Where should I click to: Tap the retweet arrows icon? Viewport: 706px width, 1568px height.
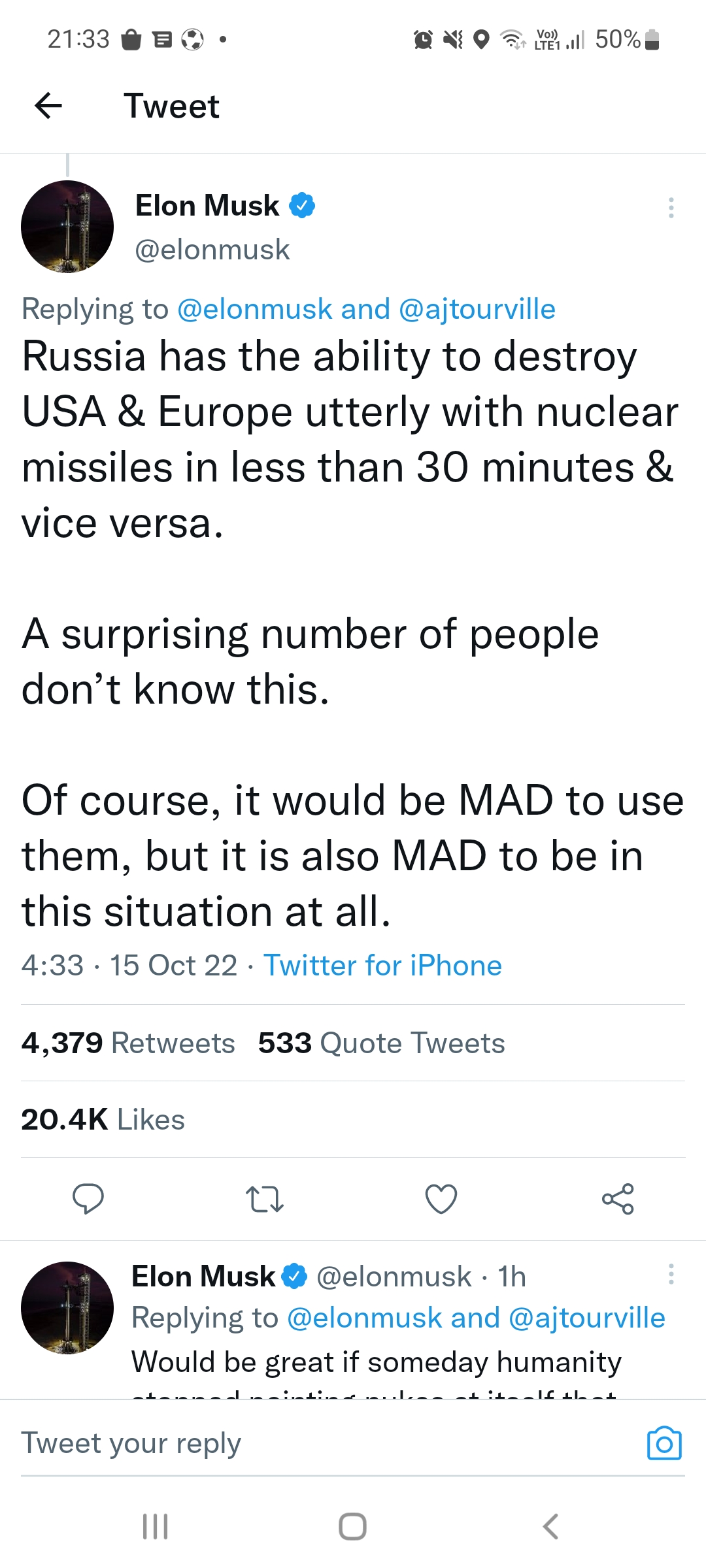264,1199
